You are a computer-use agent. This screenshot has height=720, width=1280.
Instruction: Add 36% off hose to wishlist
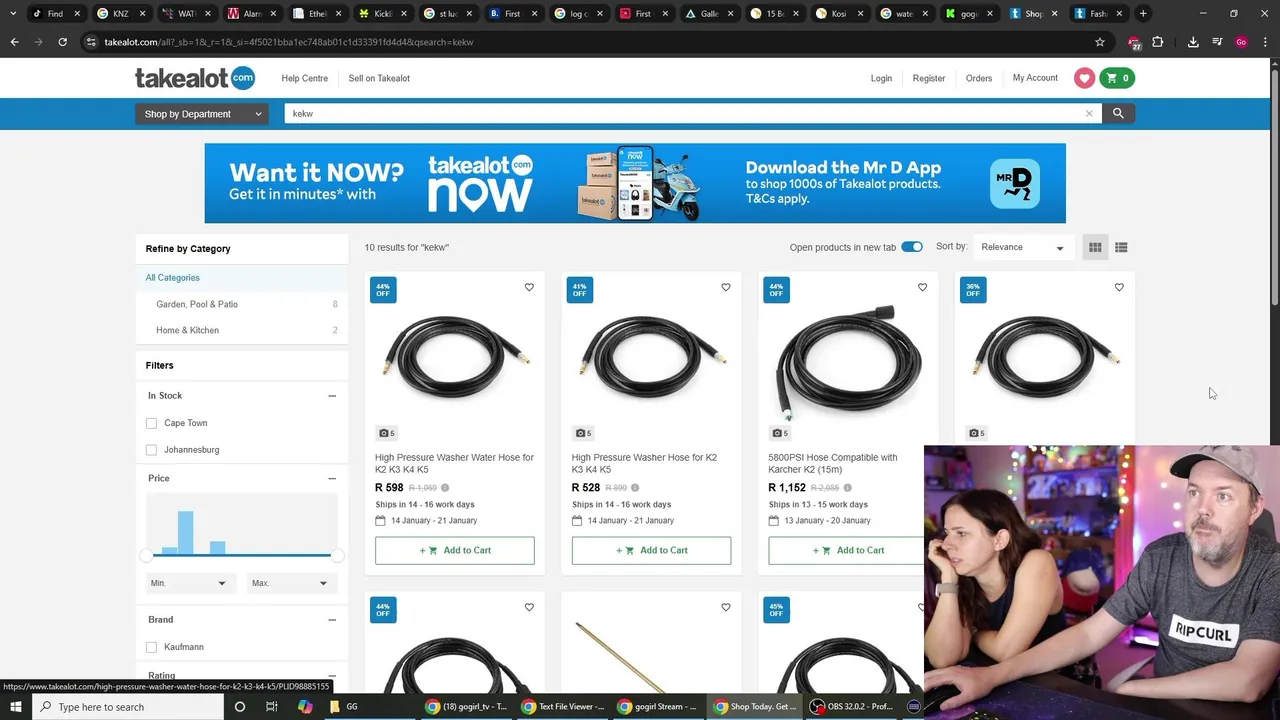pyautogui.click(x=1119, y=287)
